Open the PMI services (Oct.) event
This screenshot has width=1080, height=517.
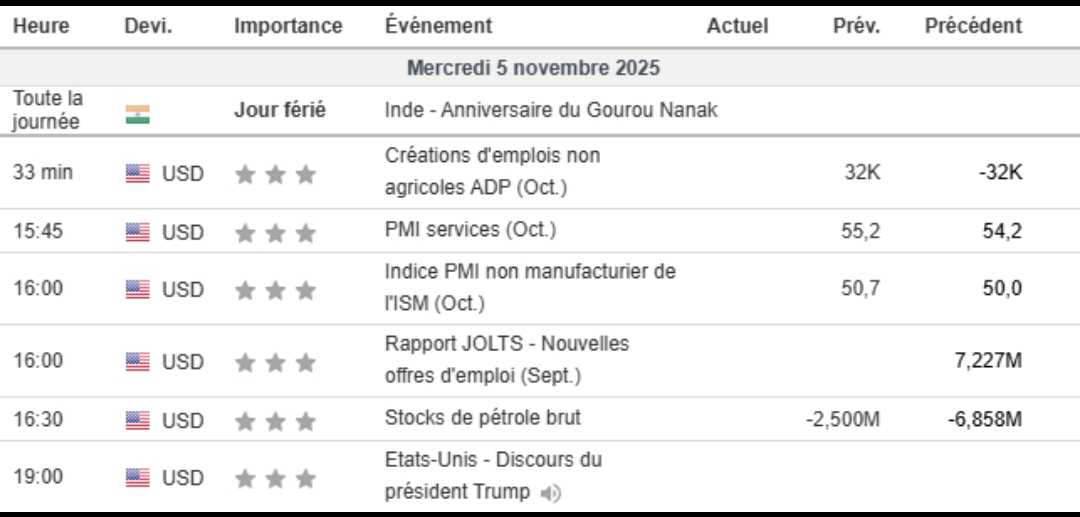[x=470, y=229]
